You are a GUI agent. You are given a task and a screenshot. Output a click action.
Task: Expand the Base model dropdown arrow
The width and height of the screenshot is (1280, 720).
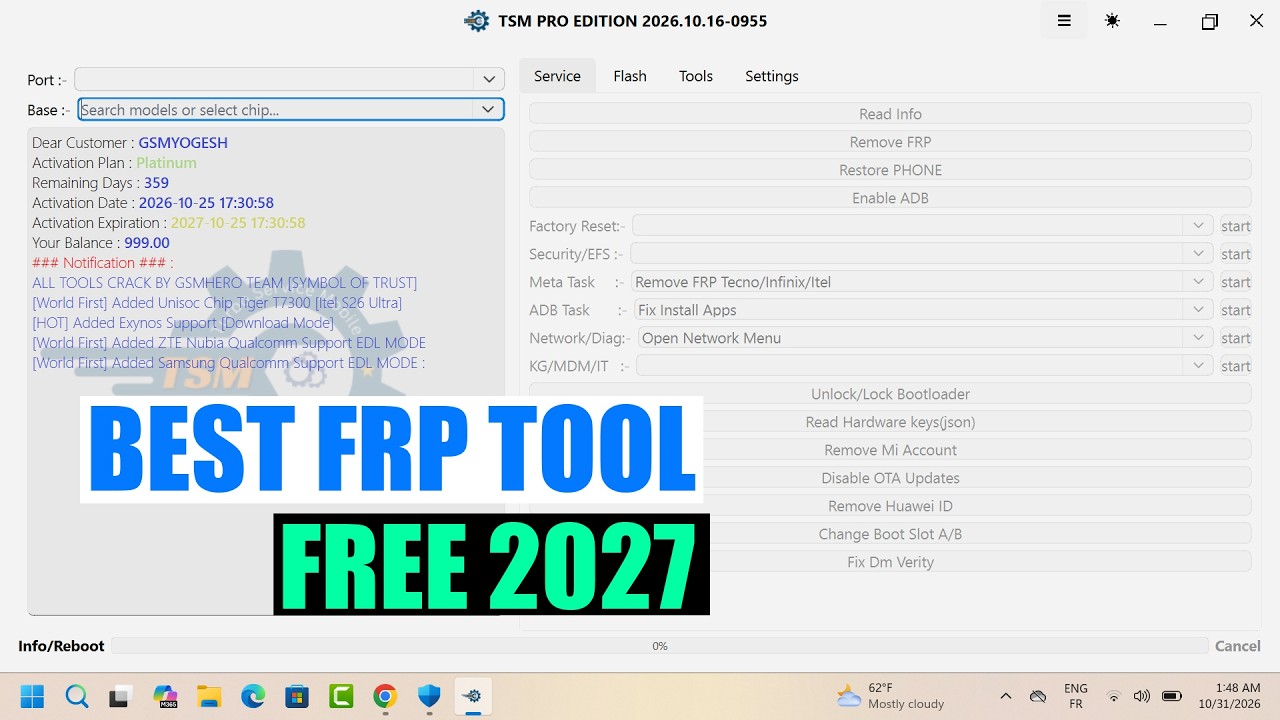(x=488, y=109)
